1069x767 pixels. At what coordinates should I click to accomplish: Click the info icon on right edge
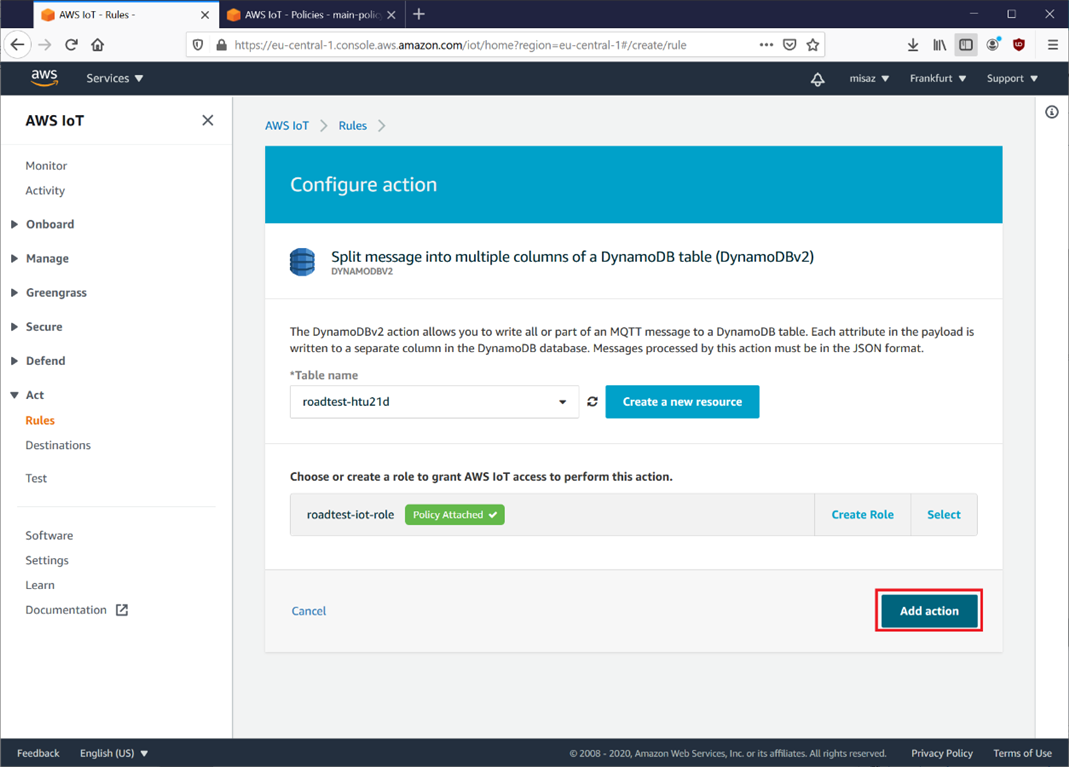click(1051, 112)
